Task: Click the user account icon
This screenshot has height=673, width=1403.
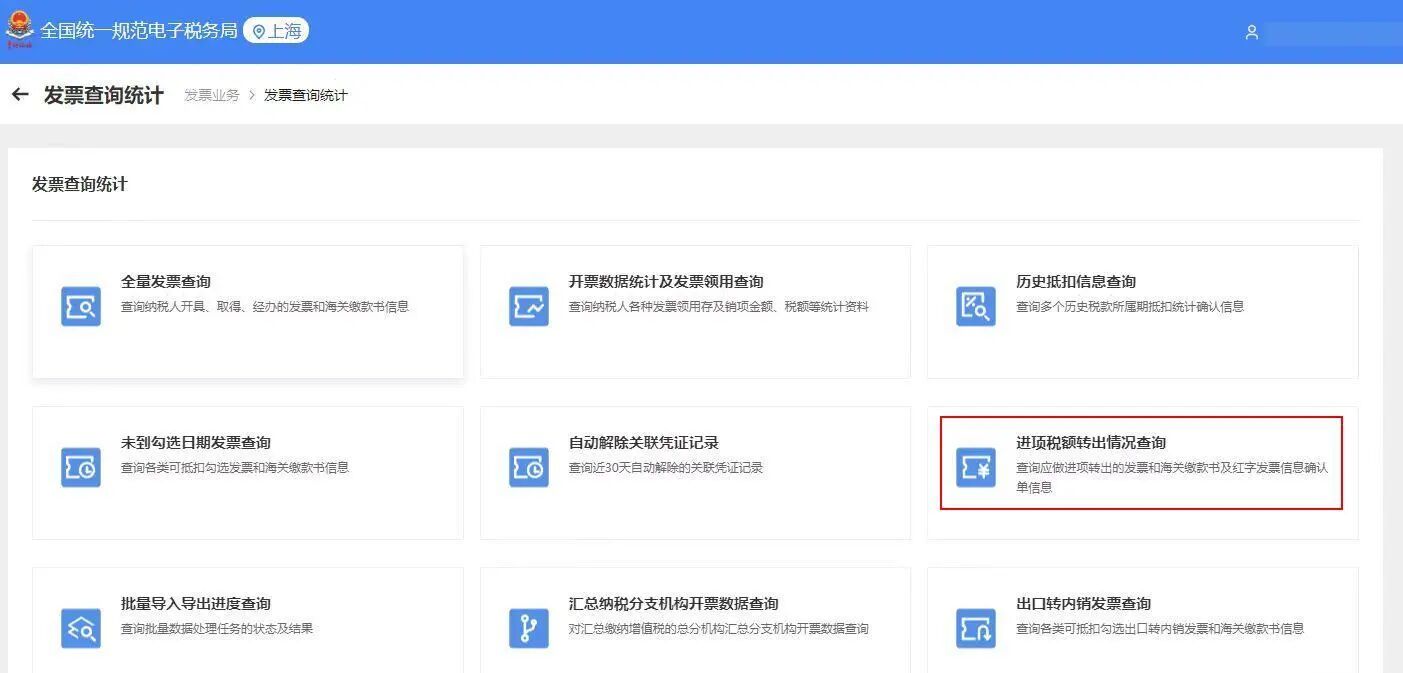Action: [x=1251, y=32]
